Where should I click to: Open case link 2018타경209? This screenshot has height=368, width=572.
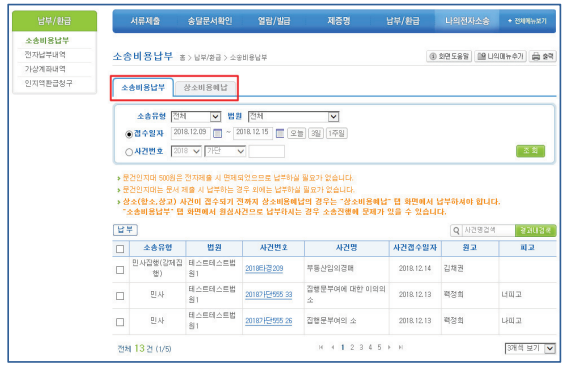(264, 269)
